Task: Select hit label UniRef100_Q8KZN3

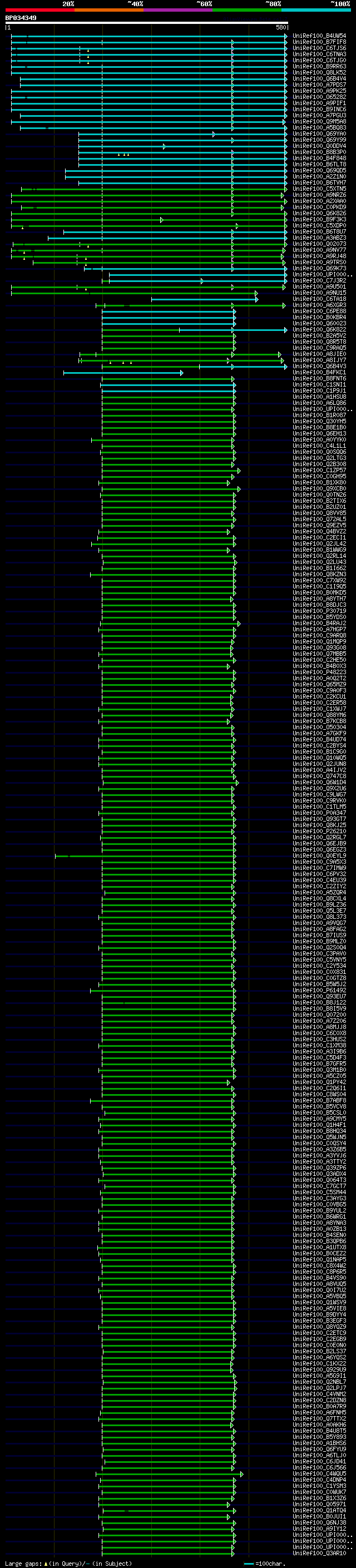Action: pos(319,574)
